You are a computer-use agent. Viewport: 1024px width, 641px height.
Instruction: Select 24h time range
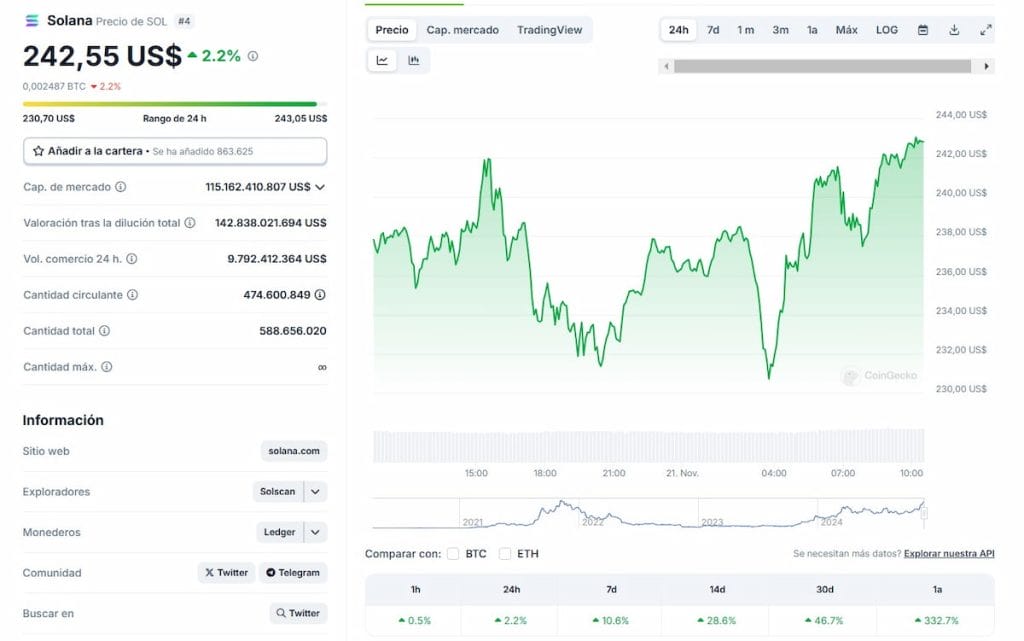click(679, 30)
